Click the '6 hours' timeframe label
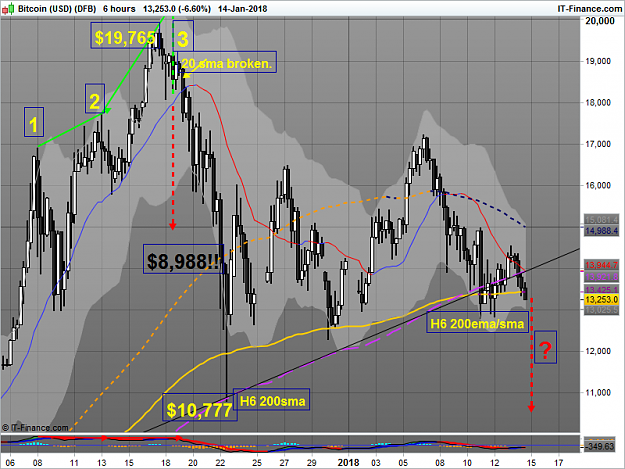Viewport: 625px width, 469px height. pos(119,9)
